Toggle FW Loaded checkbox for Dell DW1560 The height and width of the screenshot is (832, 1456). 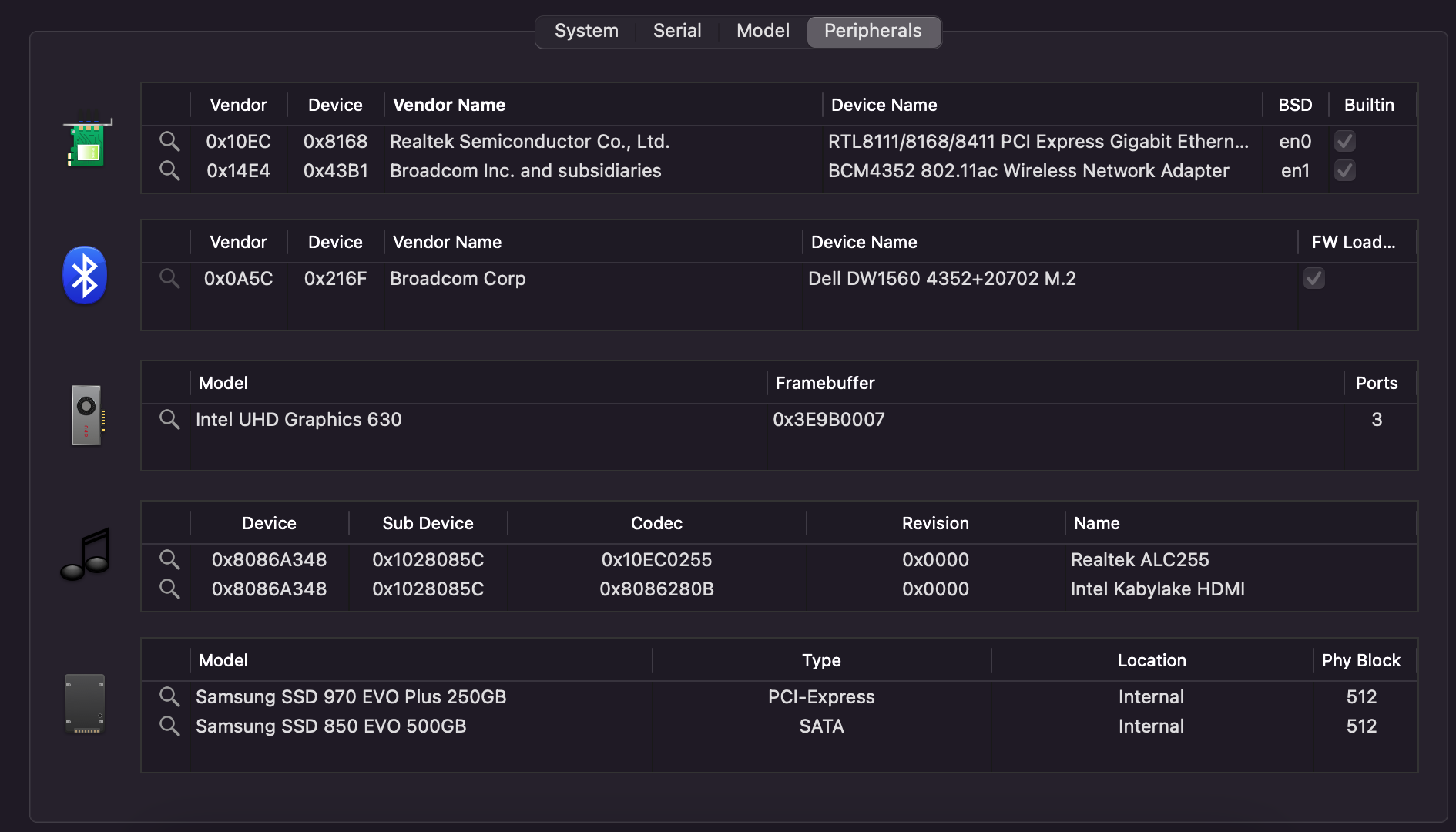pos(1314,278)
